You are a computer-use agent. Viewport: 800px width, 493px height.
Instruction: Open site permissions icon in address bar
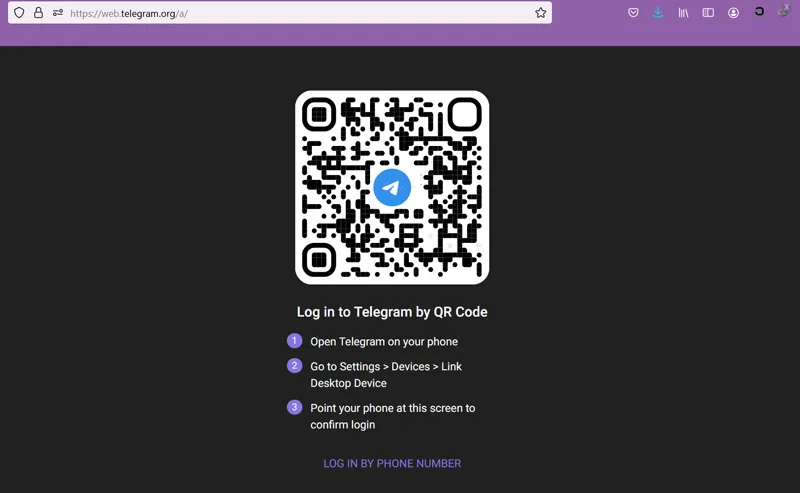pyautogui.click(x=58, y=13)
